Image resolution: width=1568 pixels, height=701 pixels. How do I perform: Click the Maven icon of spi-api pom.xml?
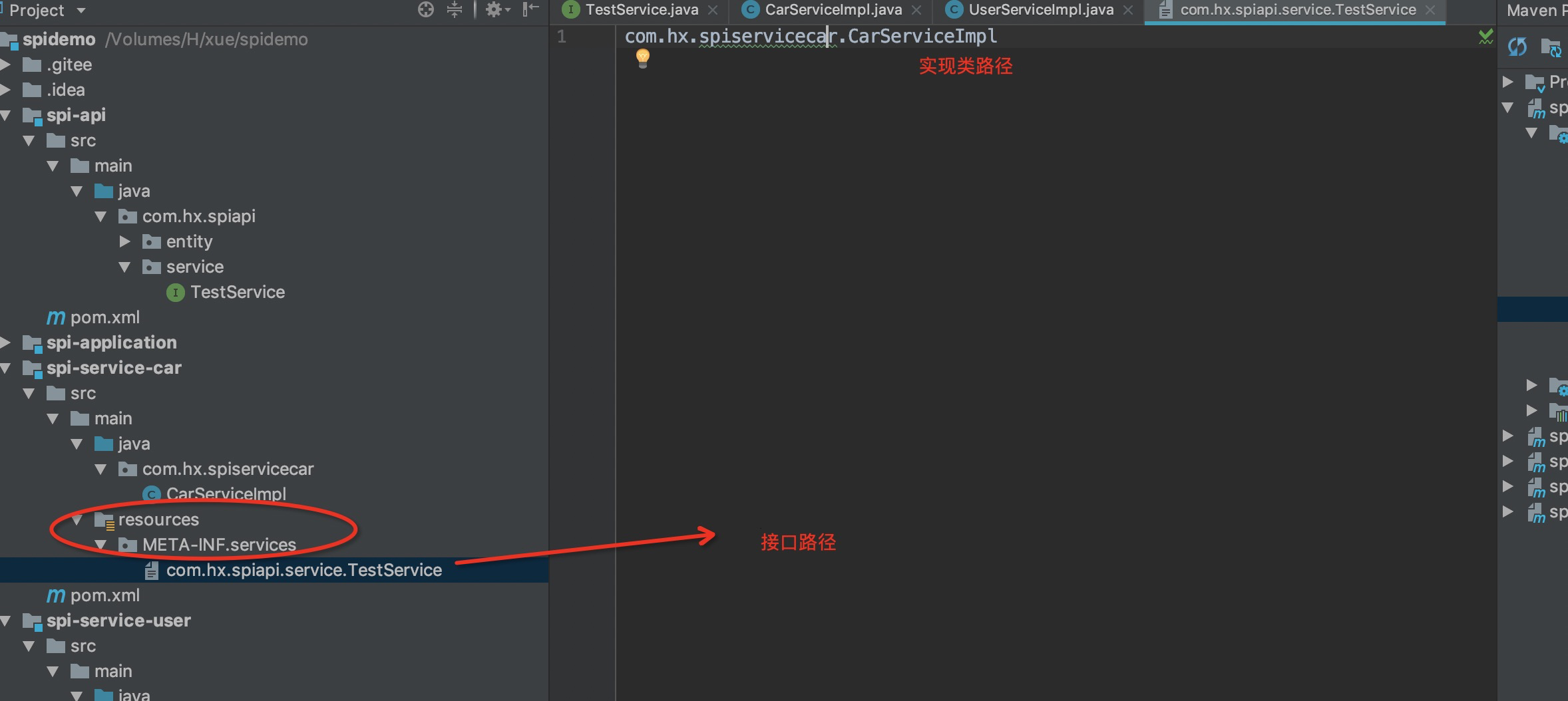pyautogui.click(x=56, y=318)
